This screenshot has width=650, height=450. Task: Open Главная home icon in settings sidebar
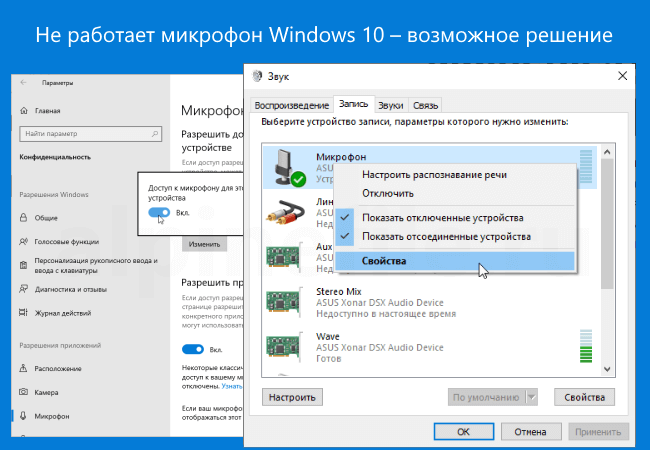click(x=24, y=111)
